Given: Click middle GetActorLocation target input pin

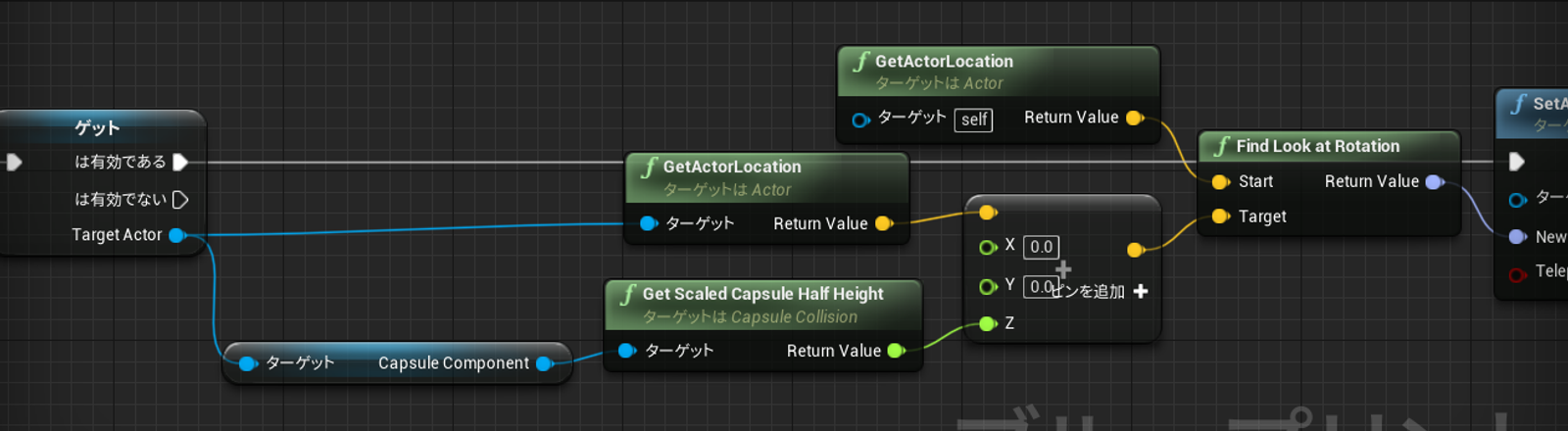Looking at the screenshot, I should click(x=648, y=223).
